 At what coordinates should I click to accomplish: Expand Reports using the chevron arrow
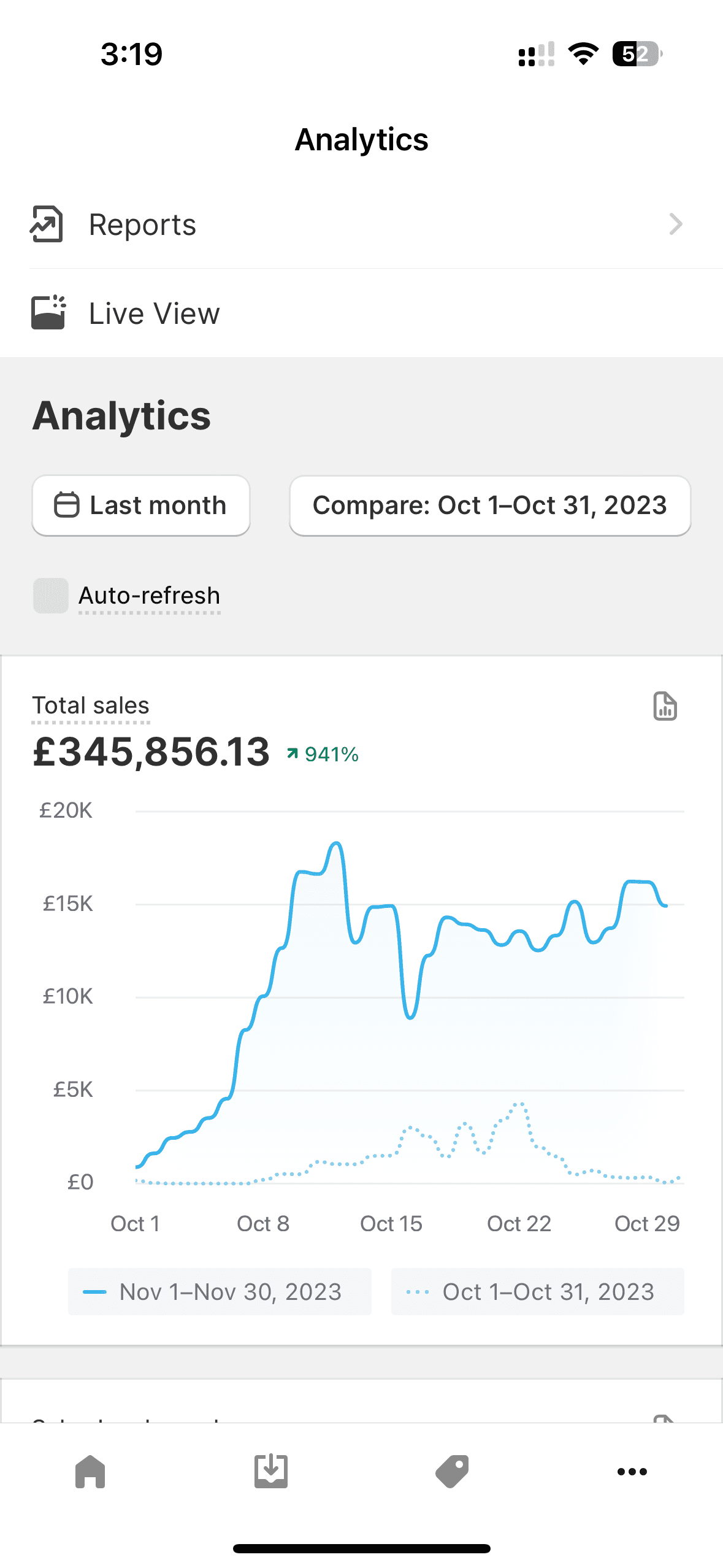pyautogui.click(x=675, y=224)
